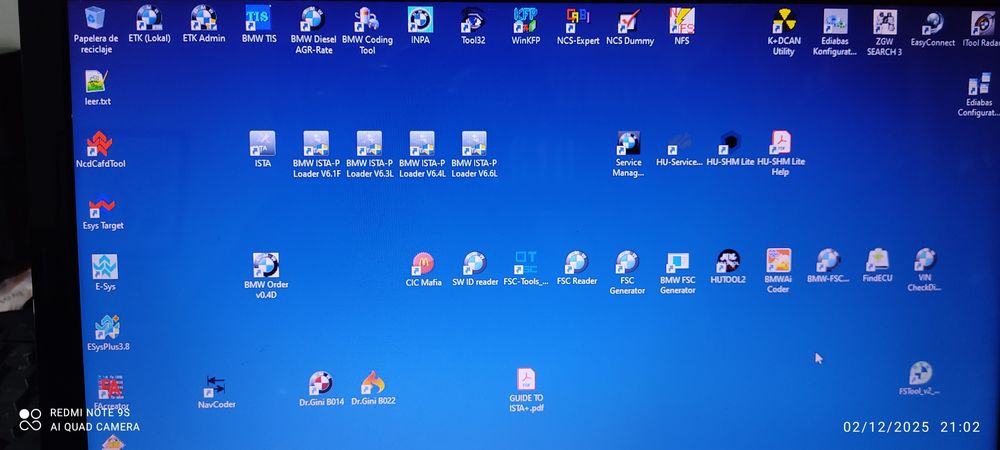
Task: Launch Esys Target shortcut
Action: (103, 212)
